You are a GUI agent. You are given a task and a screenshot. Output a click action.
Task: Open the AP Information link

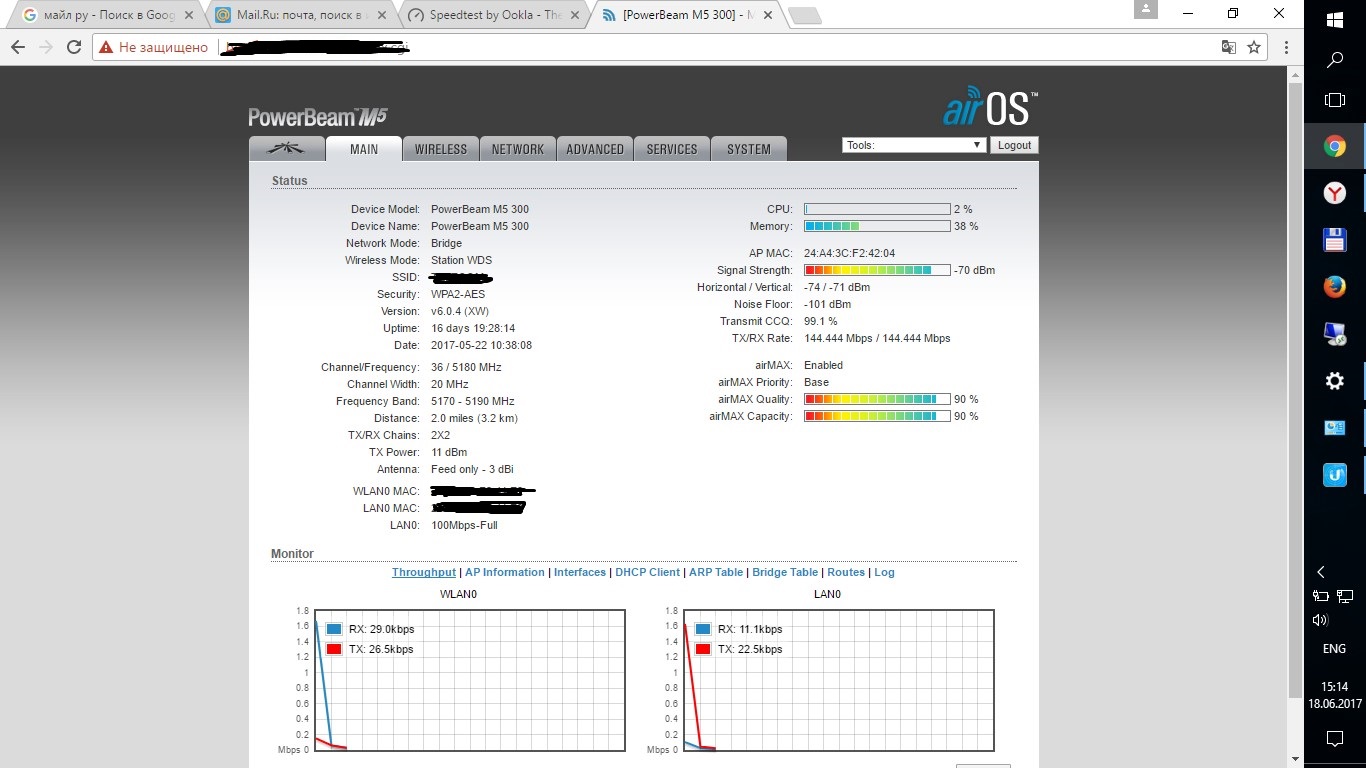pyautogui.click(x=505, y=573)
